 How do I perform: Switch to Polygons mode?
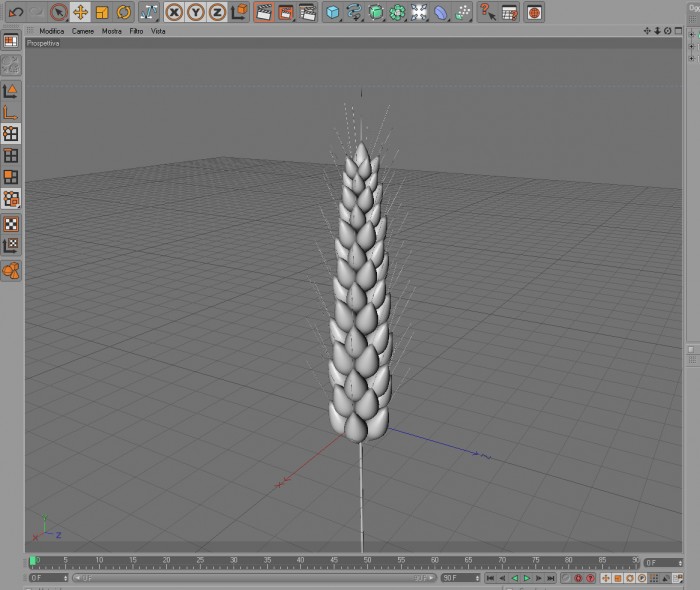pyautogui.click(x=11, y=177)
